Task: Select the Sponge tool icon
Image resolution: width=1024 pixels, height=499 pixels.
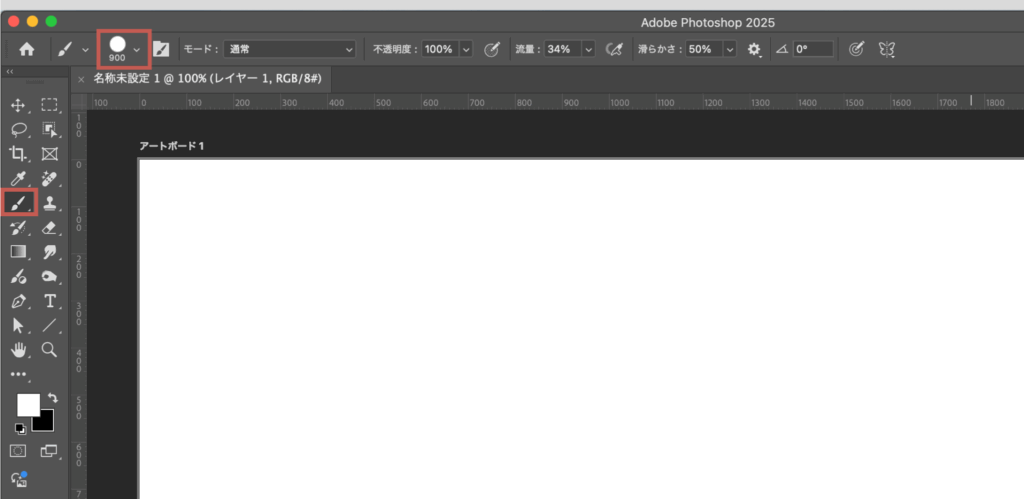Action: (50, 277)
